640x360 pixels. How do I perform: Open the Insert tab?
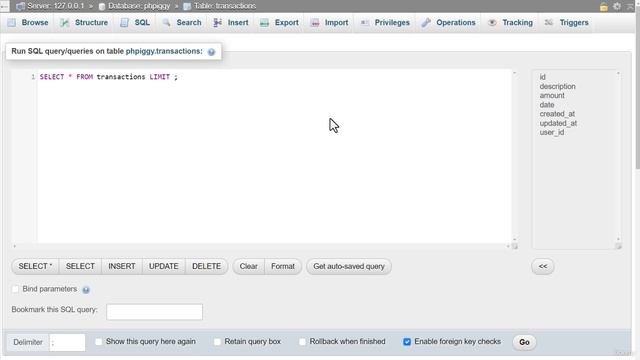click(x=231, y=23)
